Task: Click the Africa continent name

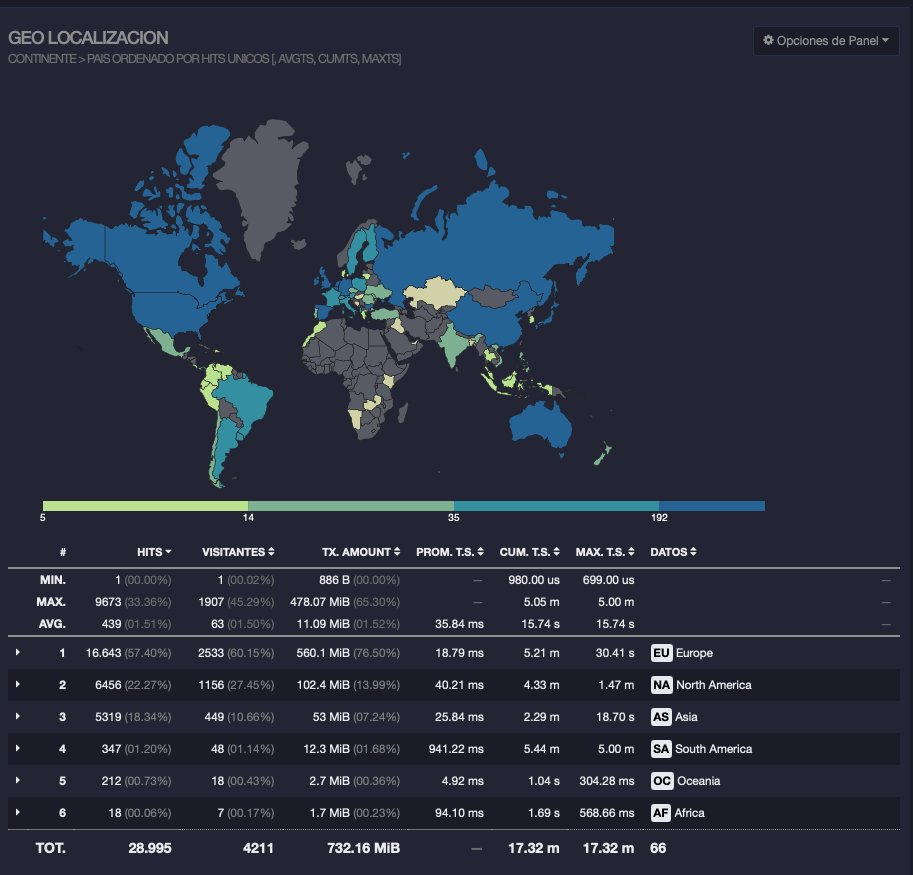Action: tap(689, 813)
